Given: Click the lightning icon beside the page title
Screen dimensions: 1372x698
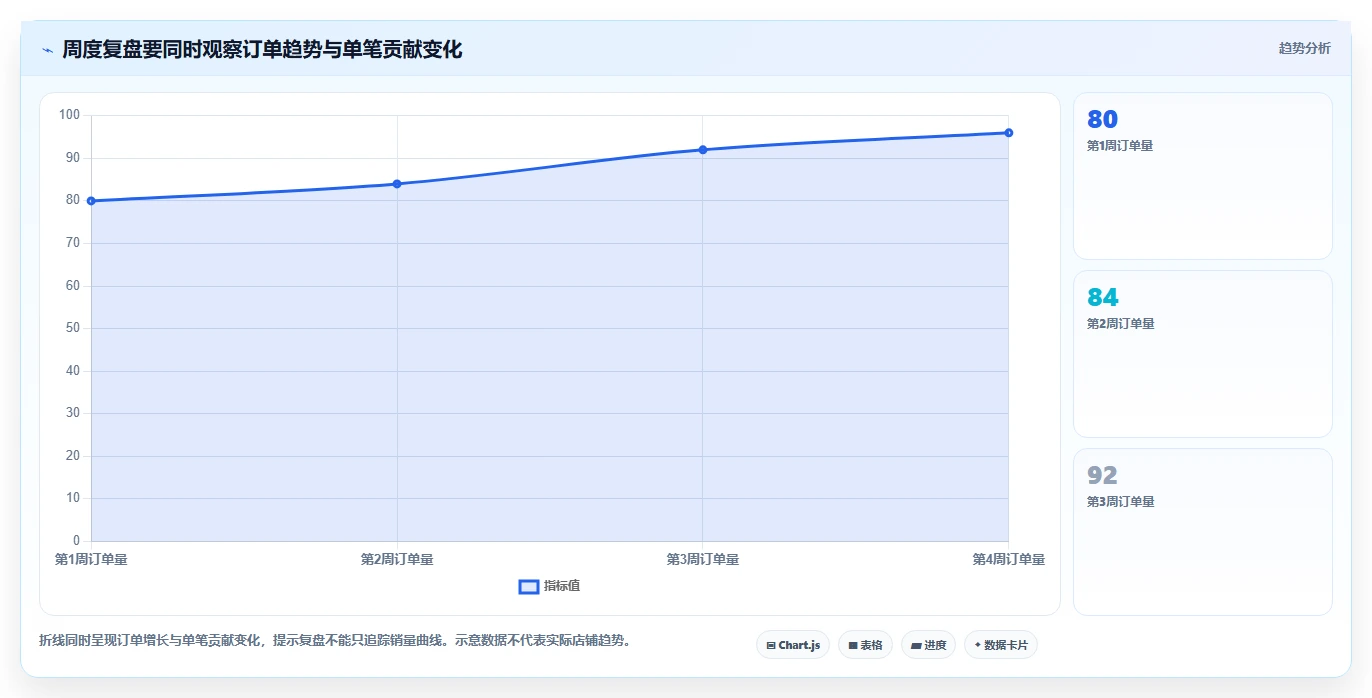Looking at the screenshot, I should click(47, 50).
